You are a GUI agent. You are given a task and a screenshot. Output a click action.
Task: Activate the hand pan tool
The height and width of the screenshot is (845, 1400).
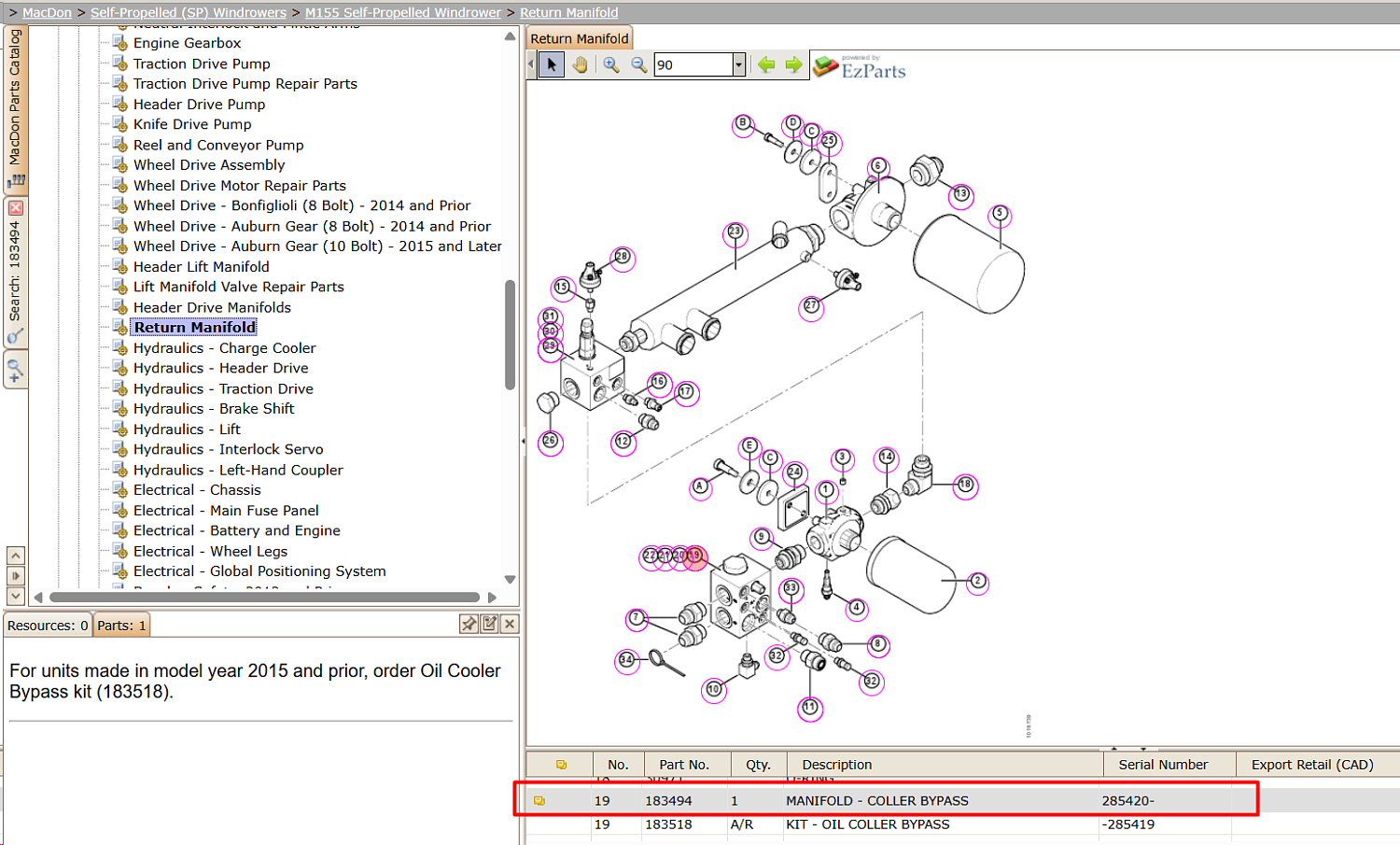[581, 64]
